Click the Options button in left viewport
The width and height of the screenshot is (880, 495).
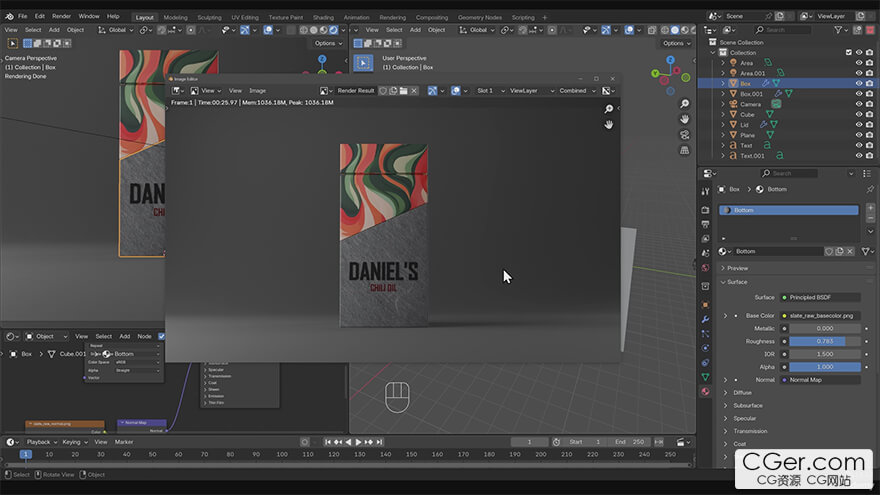tap(328, 43)
